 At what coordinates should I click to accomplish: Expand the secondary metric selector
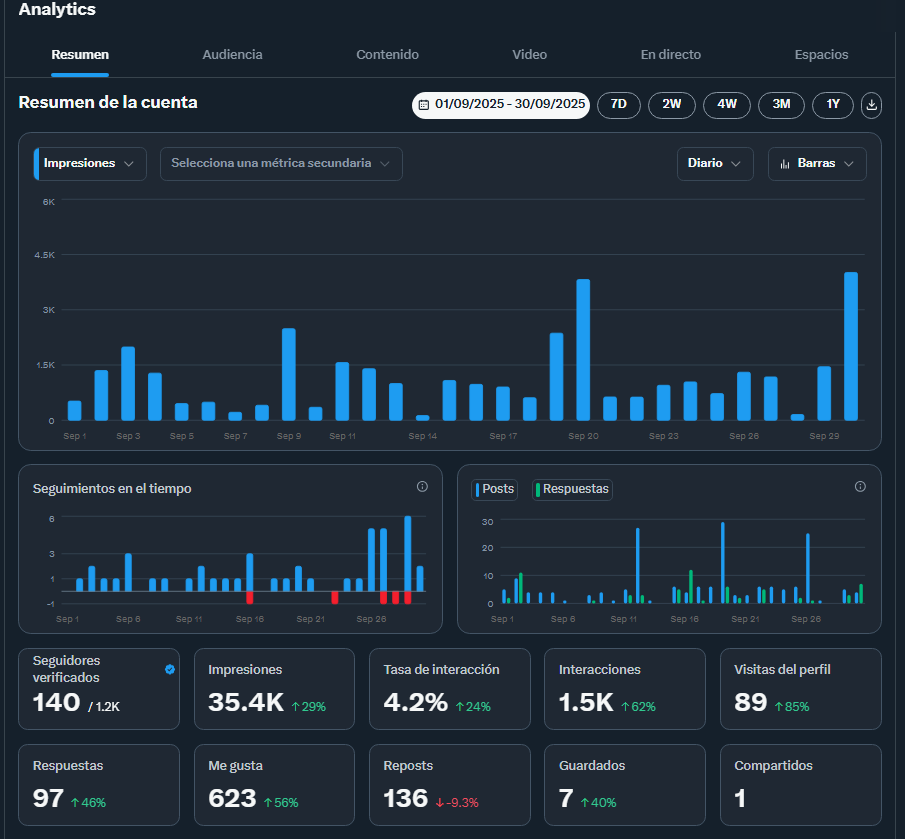281,164
